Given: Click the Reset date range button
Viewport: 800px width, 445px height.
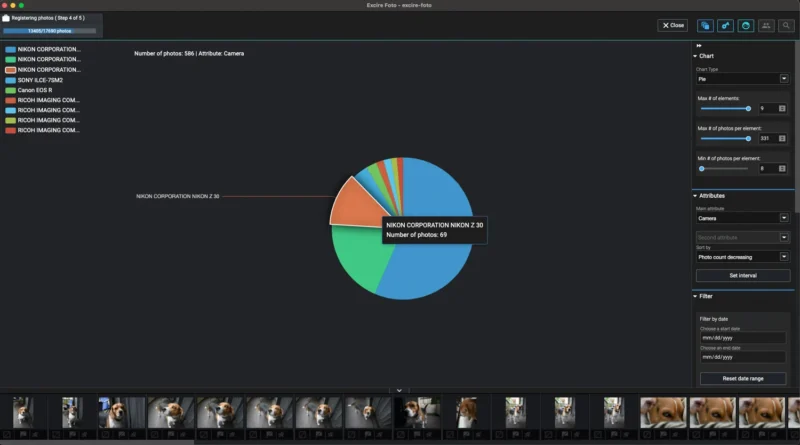Looking at the screenshot, I should tap(743, 379).
